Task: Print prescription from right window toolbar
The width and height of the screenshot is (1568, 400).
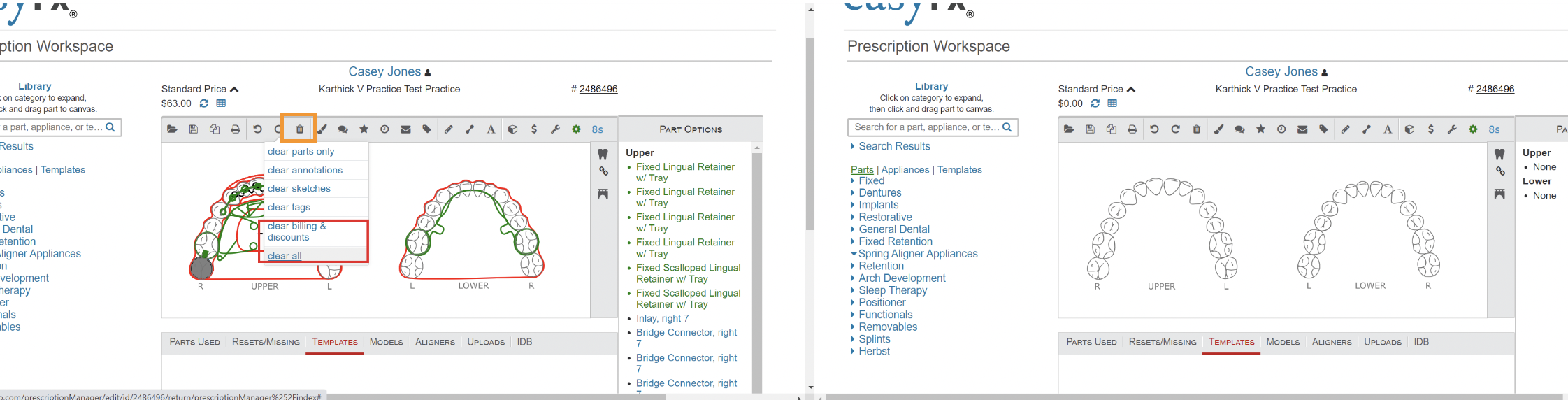Action: pos(1132,129)
